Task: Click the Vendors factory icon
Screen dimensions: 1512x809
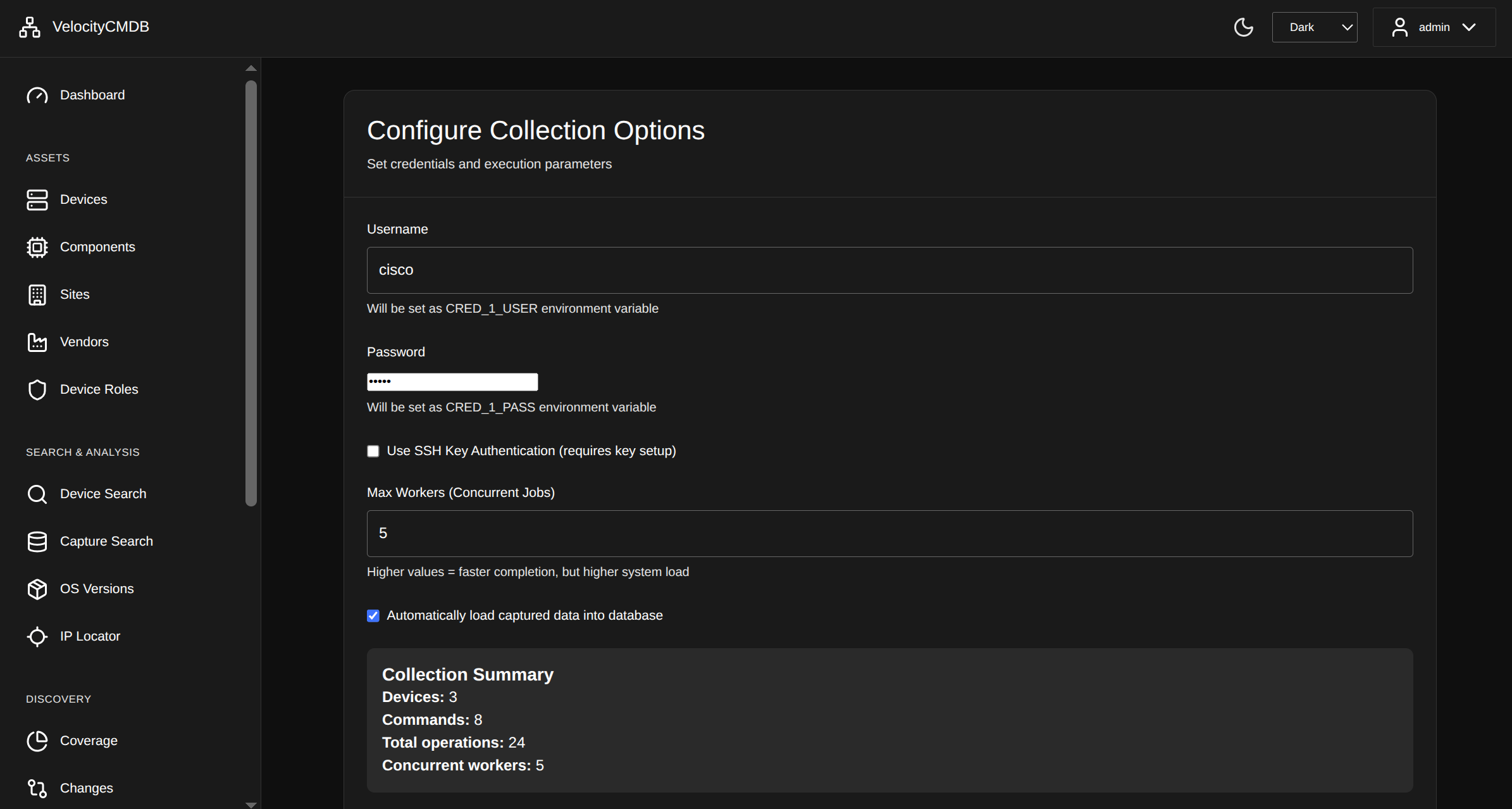Action: click(37, 342)
